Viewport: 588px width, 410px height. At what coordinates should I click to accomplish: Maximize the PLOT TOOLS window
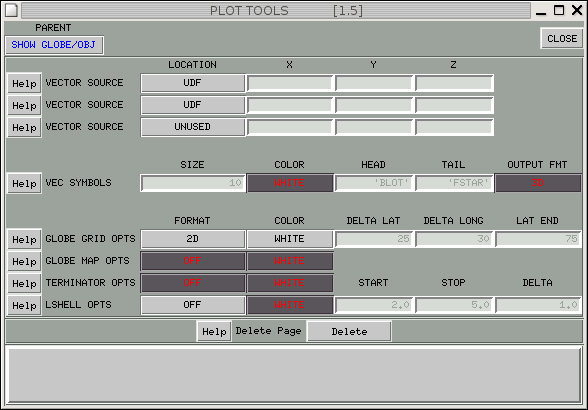coord(559,10)
